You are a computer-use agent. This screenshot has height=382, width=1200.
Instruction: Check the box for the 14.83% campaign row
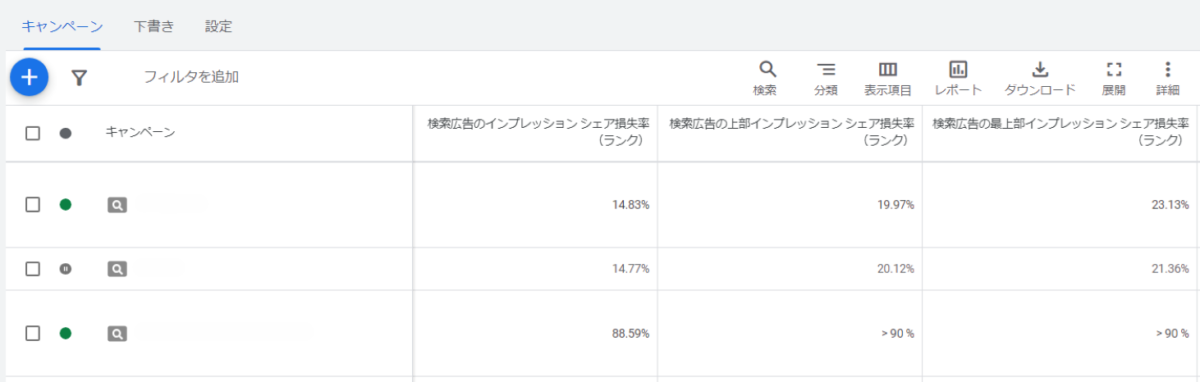[x=33, y=205]
